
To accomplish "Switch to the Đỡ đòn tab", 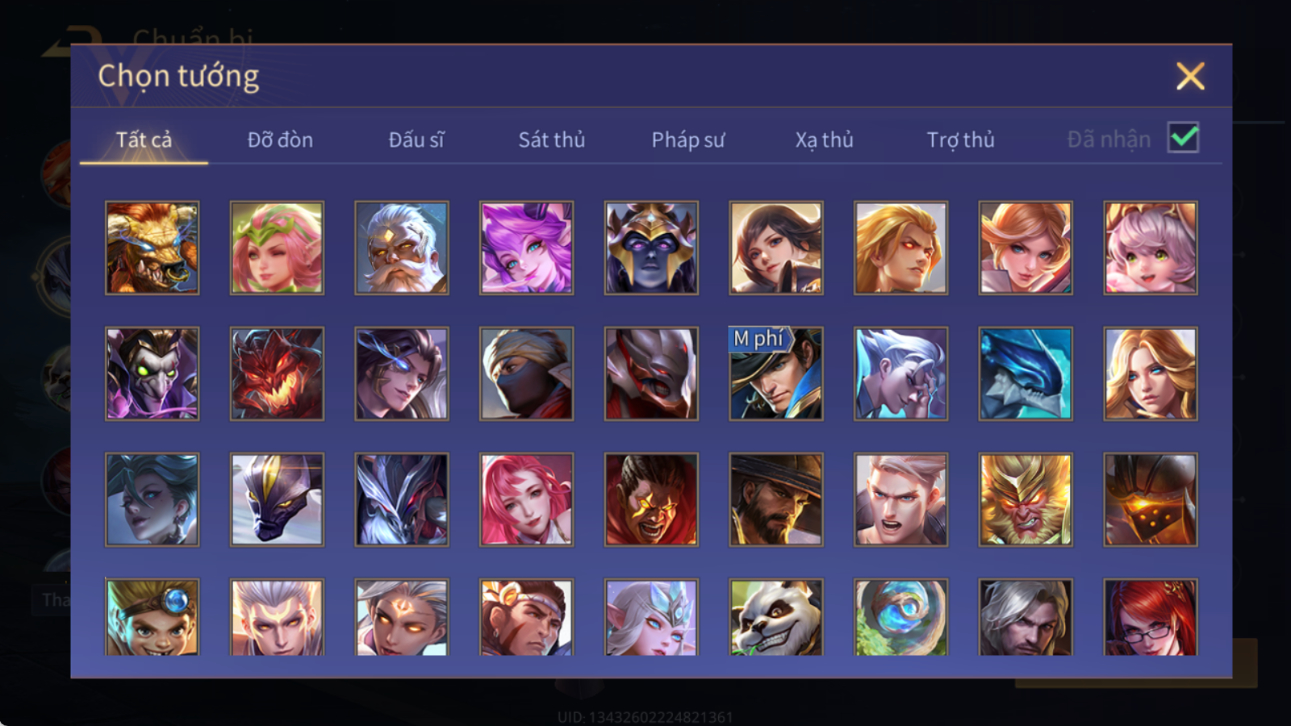I will (x=280, y=140).
